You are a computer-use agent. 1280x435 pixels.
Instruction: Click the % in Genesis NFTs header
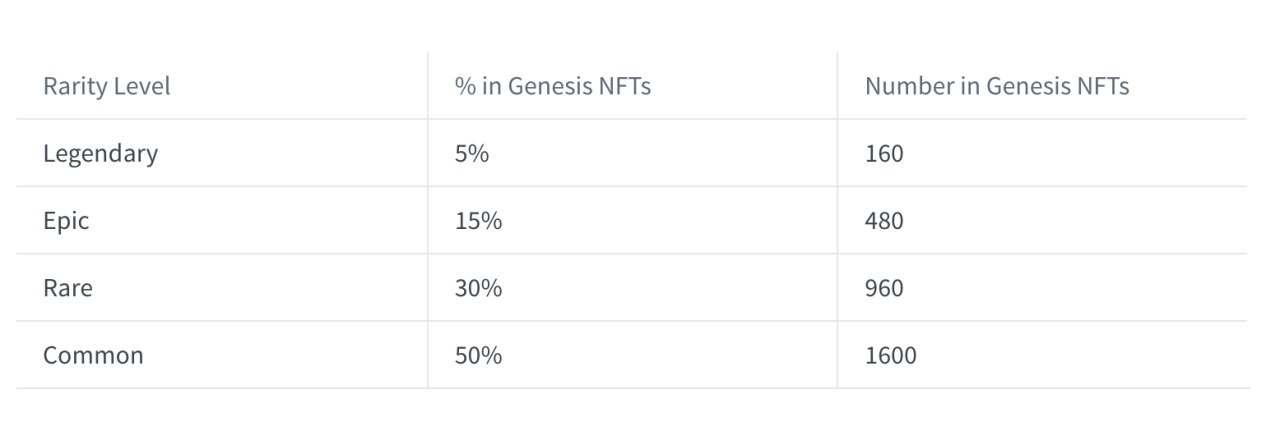tap(552, 86)
